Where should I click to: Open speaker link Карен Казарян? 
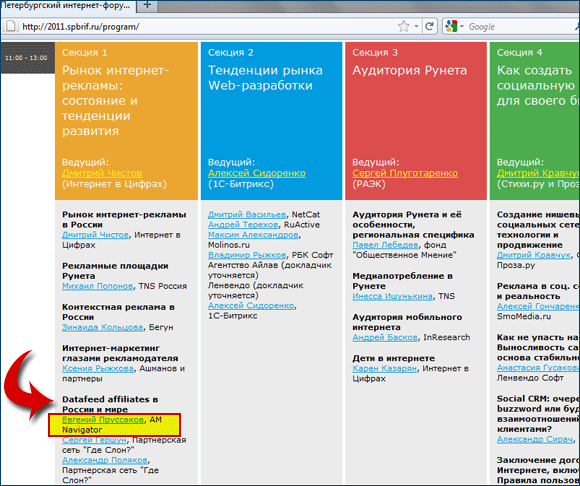(384, 368)
